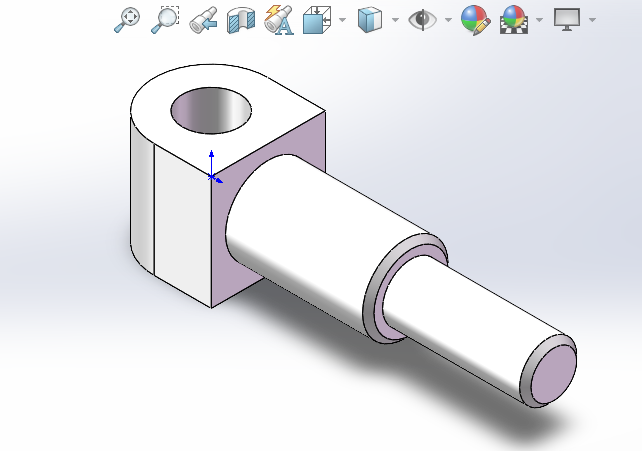Select the purple end face of shaft
Viewport: 642px width, 451px height.
pos(554,374)
